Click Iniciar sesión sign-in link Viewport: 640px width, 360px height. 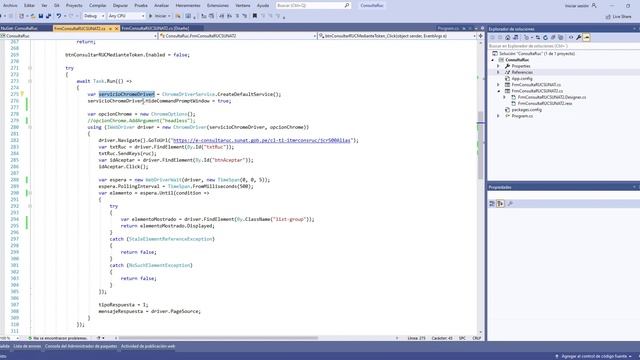tap(577, 6)
